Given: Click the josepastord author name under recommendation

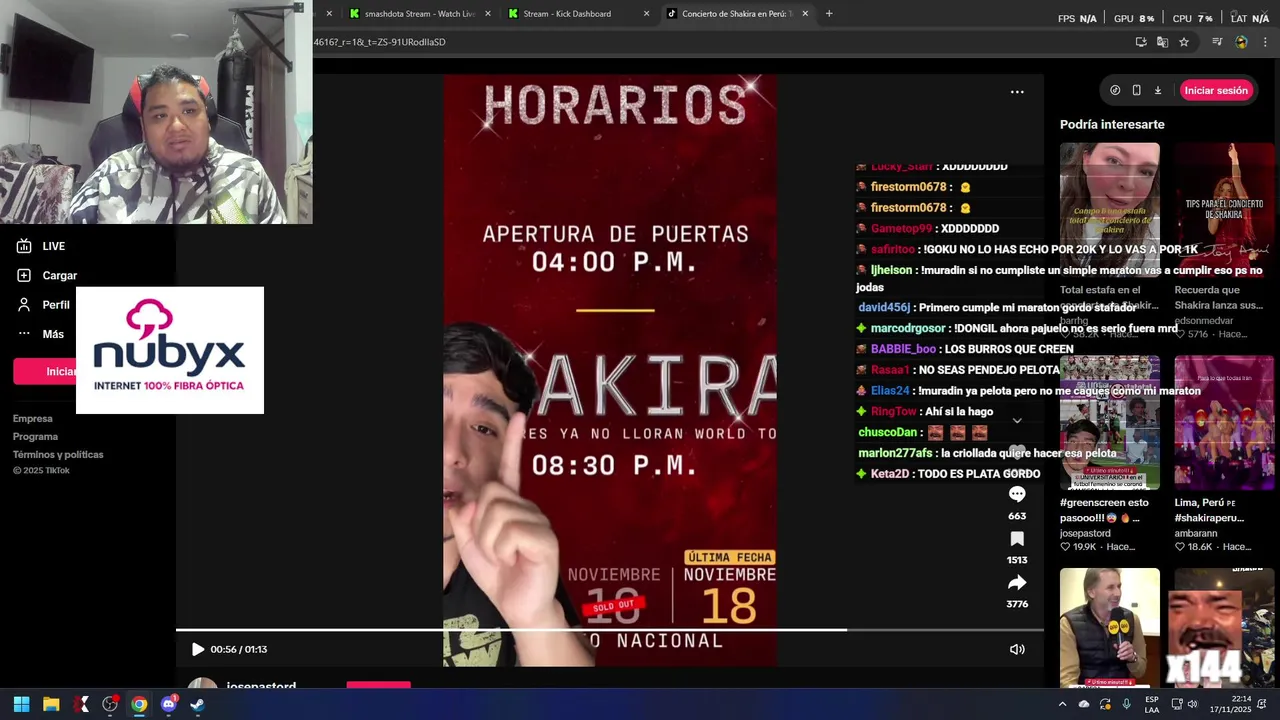Looking at the screenshot, I should [x=1085, y=534].
